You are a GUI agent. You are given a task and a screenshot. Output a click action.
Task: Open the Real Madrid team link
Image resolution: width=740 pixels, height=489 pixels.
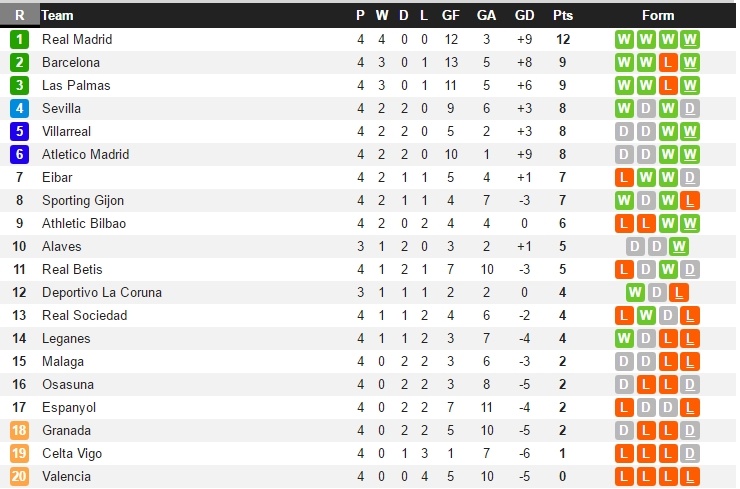(77, 40)
